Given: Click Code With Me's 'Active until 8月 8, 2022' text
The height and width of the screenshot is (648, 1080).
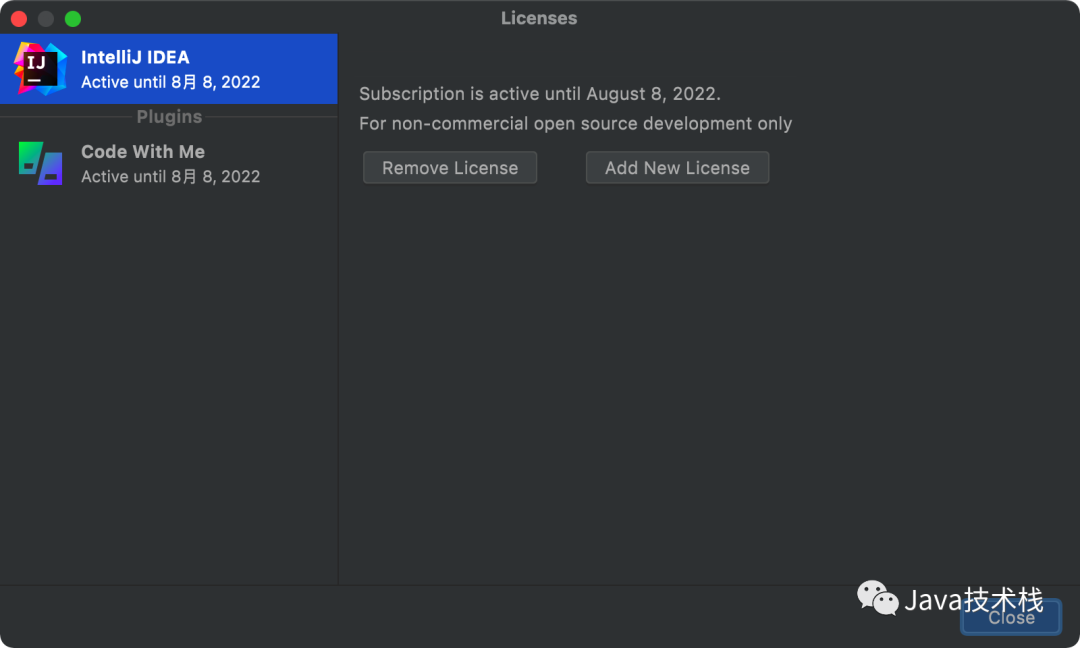Looking at the screenshot, I should tap(171, 176).
